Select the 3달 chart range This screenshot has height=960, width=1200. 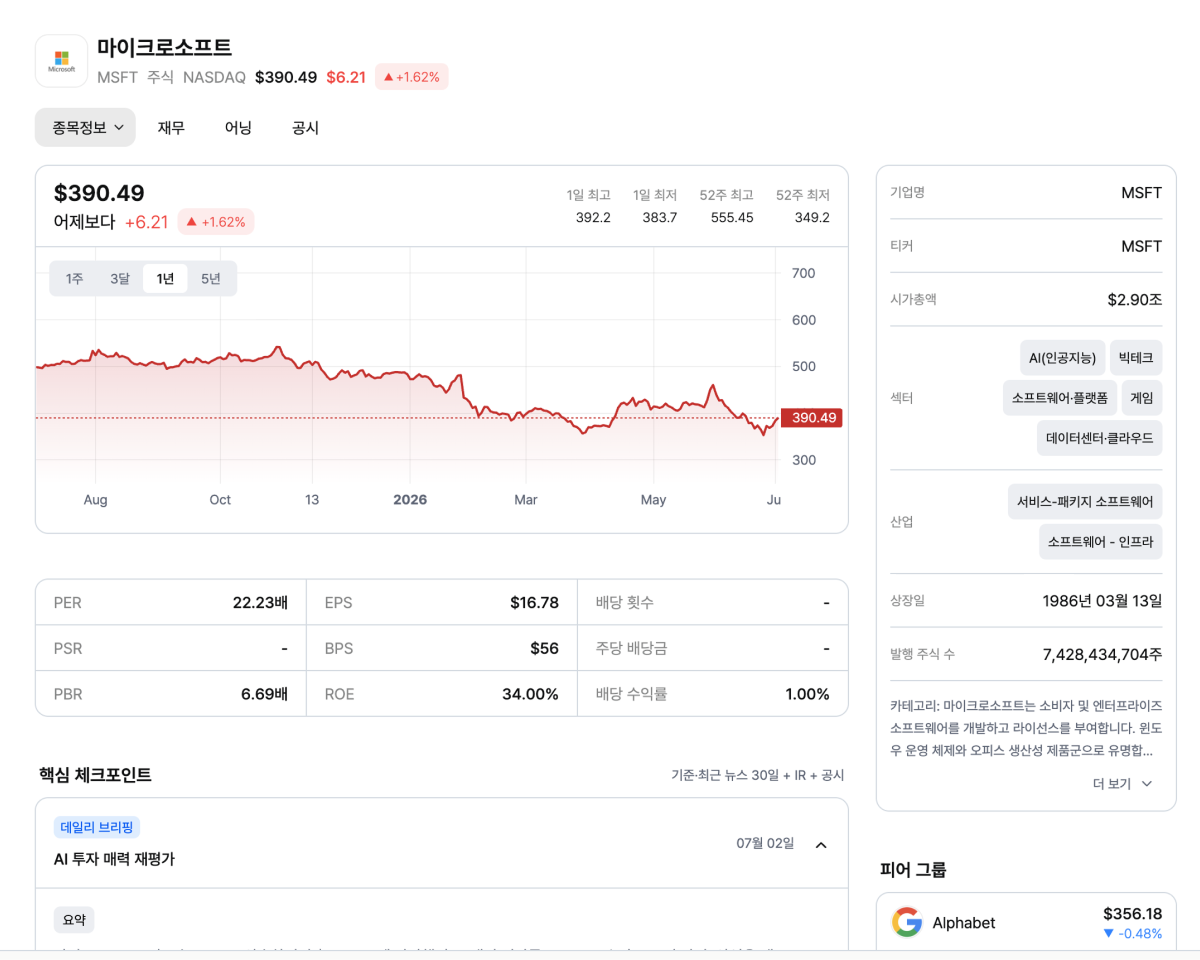[x=120, y=279]
